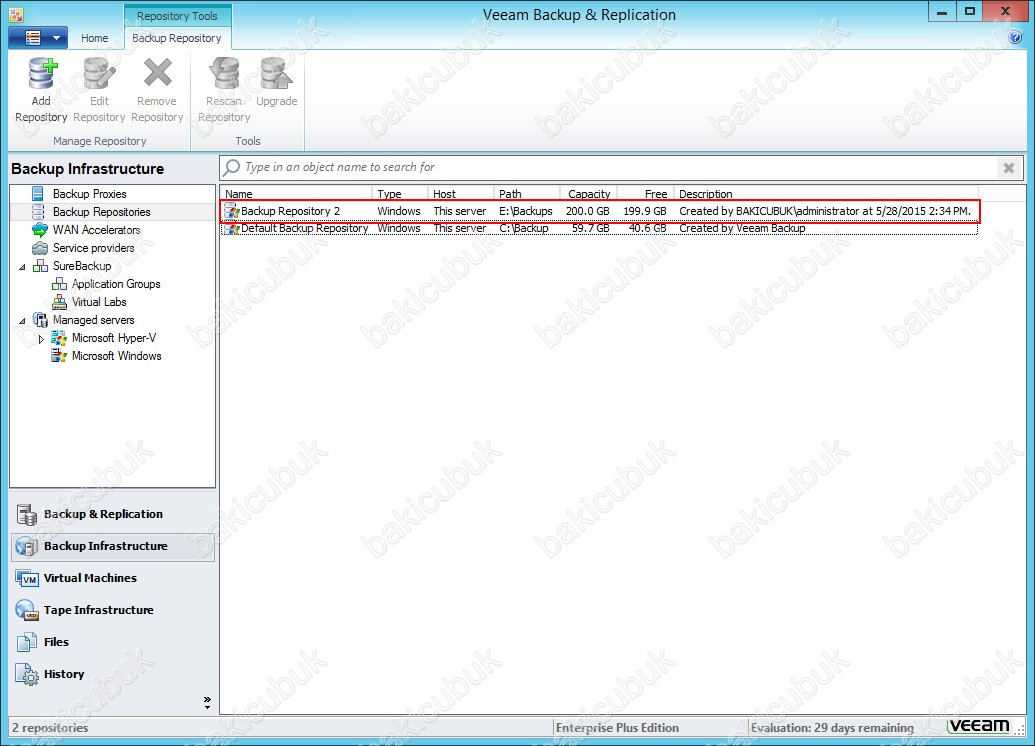This screenshot has height=746, width=1035.
Task: Select the SureBackup tree item
Action: pyautogui.click(x=82, y=265)
